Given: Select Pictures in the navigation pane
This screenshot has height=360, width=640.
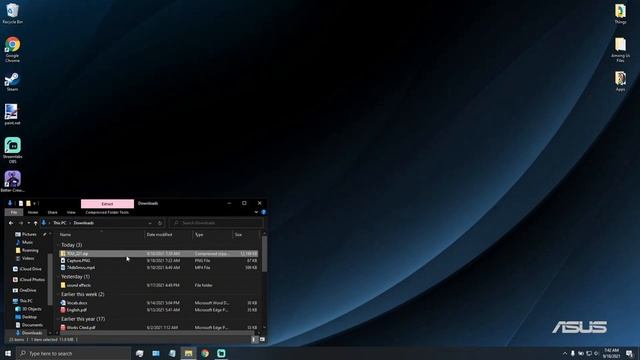Looking at the screenshot, I should click(x=29, y=234).
